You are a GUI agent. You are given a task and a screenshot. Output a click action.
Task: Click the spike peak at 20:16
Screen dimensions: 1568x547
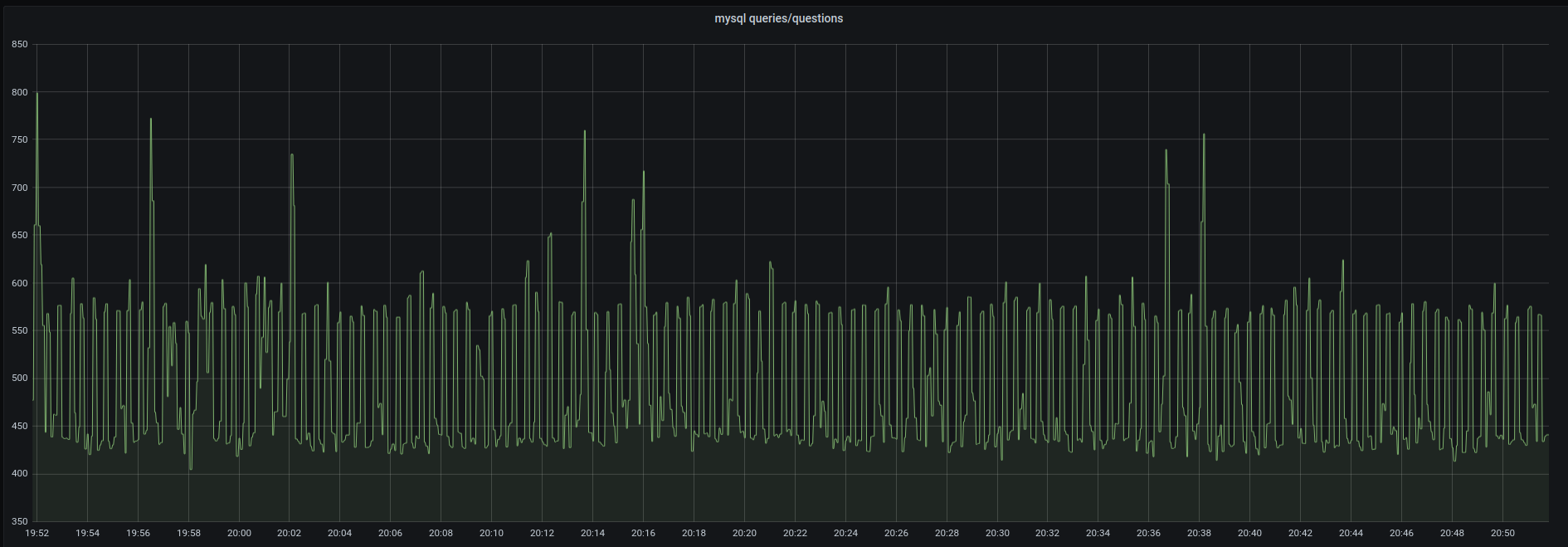pyautogui.click(x=643, y=173)
